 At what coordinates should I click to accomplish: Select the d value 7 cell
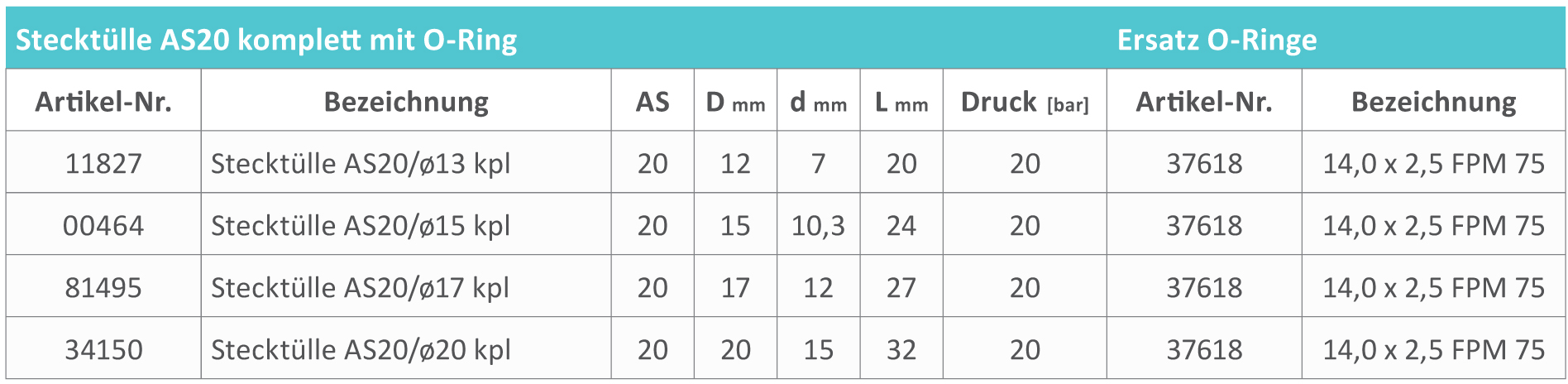coord(818,163)
